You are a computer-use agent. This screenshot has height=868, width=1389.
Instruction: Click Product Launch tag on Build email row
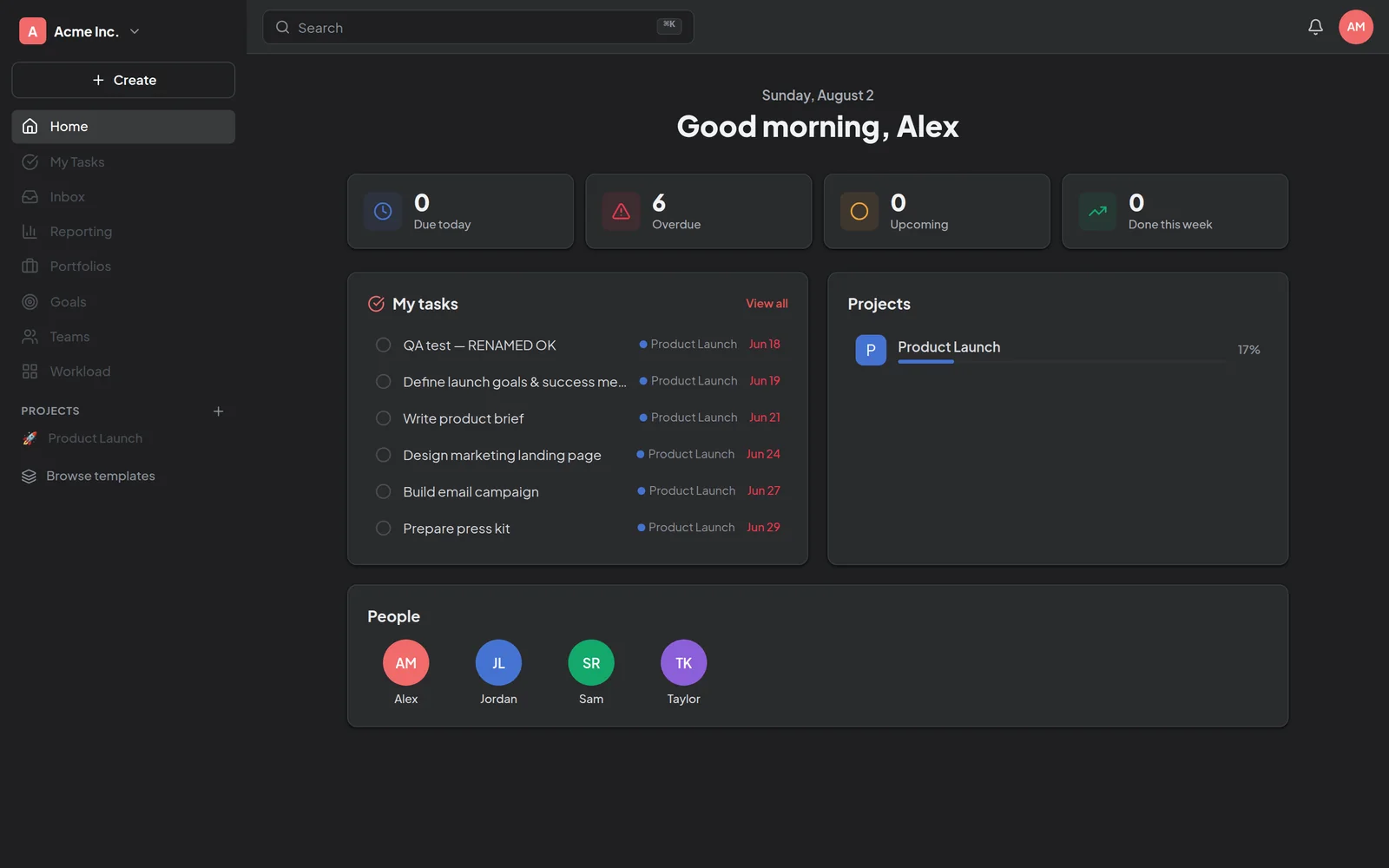(687, 491)
